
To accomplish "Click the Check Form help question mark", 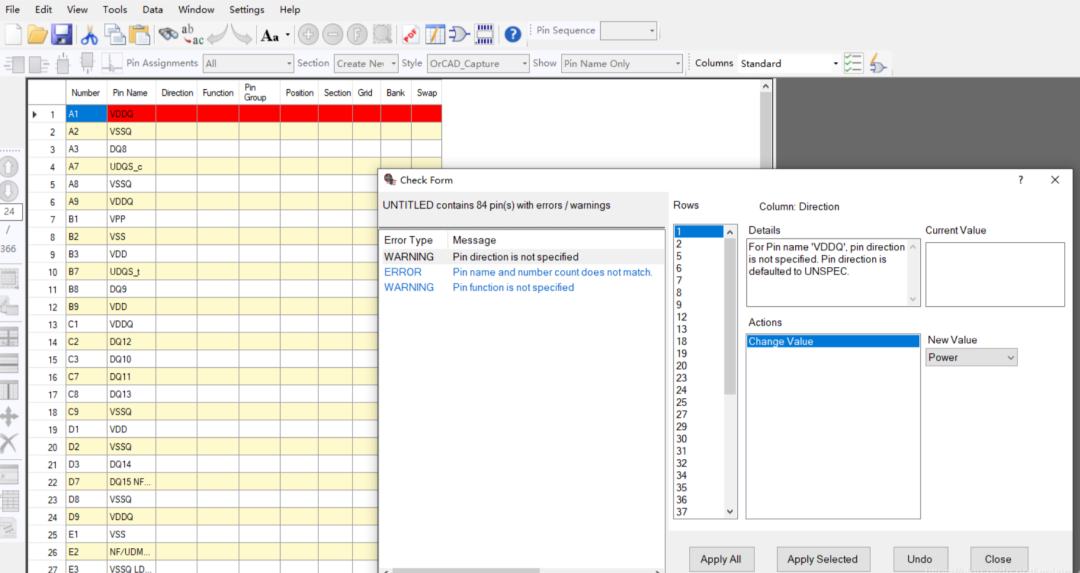I will [x=1021, y=180].
